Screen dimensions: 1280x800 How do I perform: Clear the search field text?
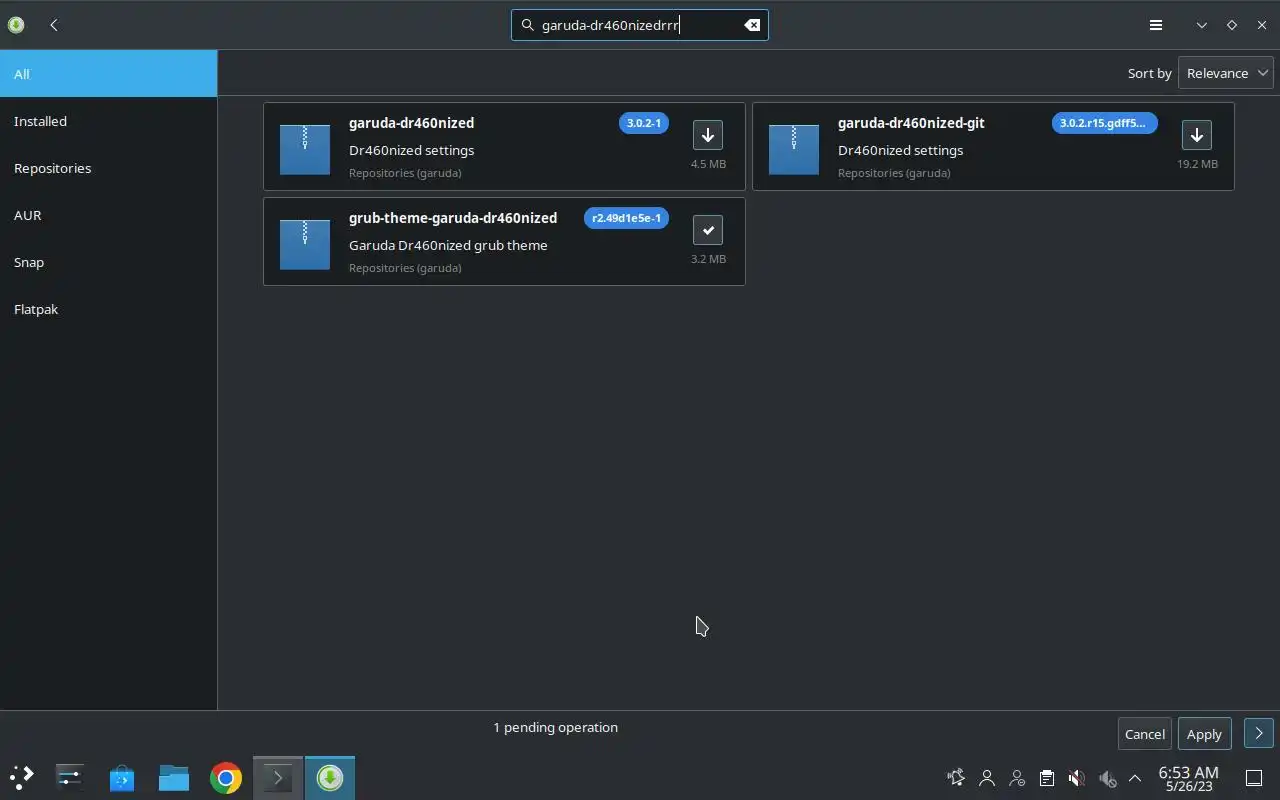pos(752,25)
